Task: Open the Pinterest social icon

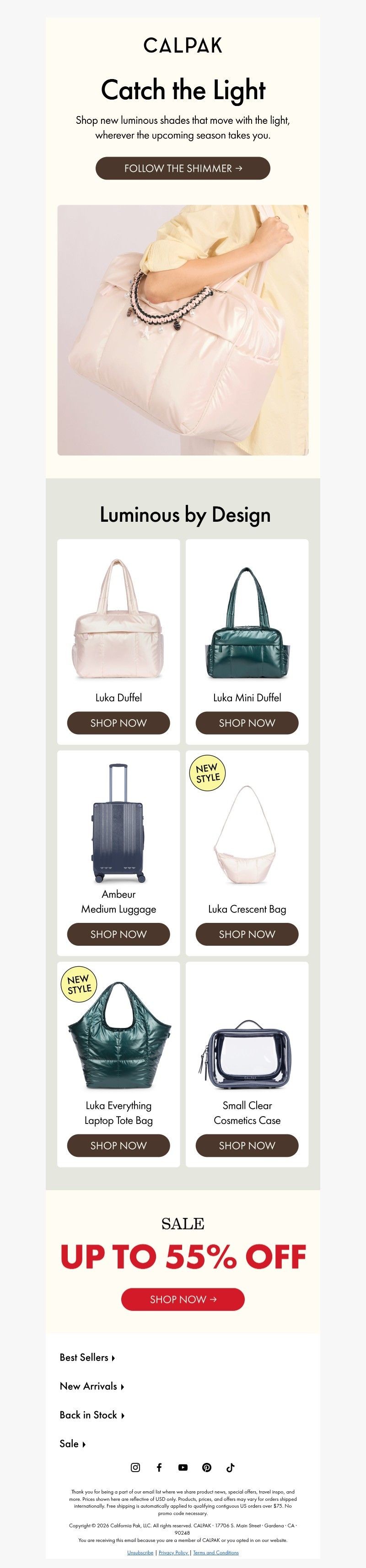Action: coord(207,1467)
